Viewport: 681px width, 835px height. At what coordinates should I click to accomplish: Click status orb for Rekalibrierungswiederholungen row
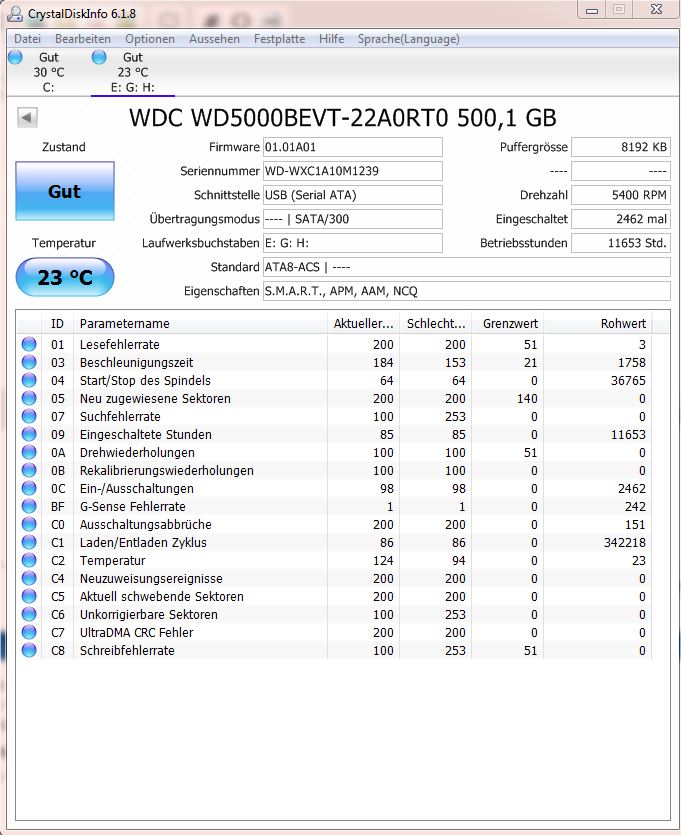pos(29,470)
